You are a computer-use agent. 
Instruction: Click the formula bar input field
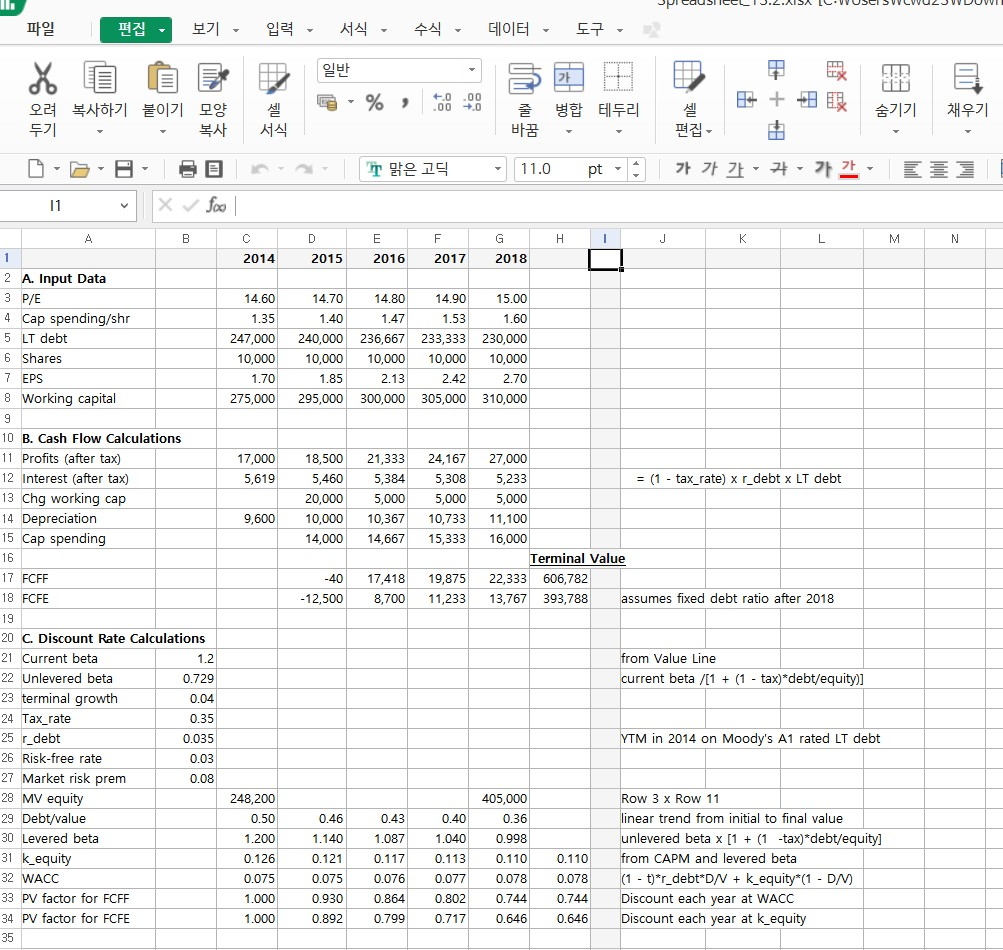[x=618, y=206]
